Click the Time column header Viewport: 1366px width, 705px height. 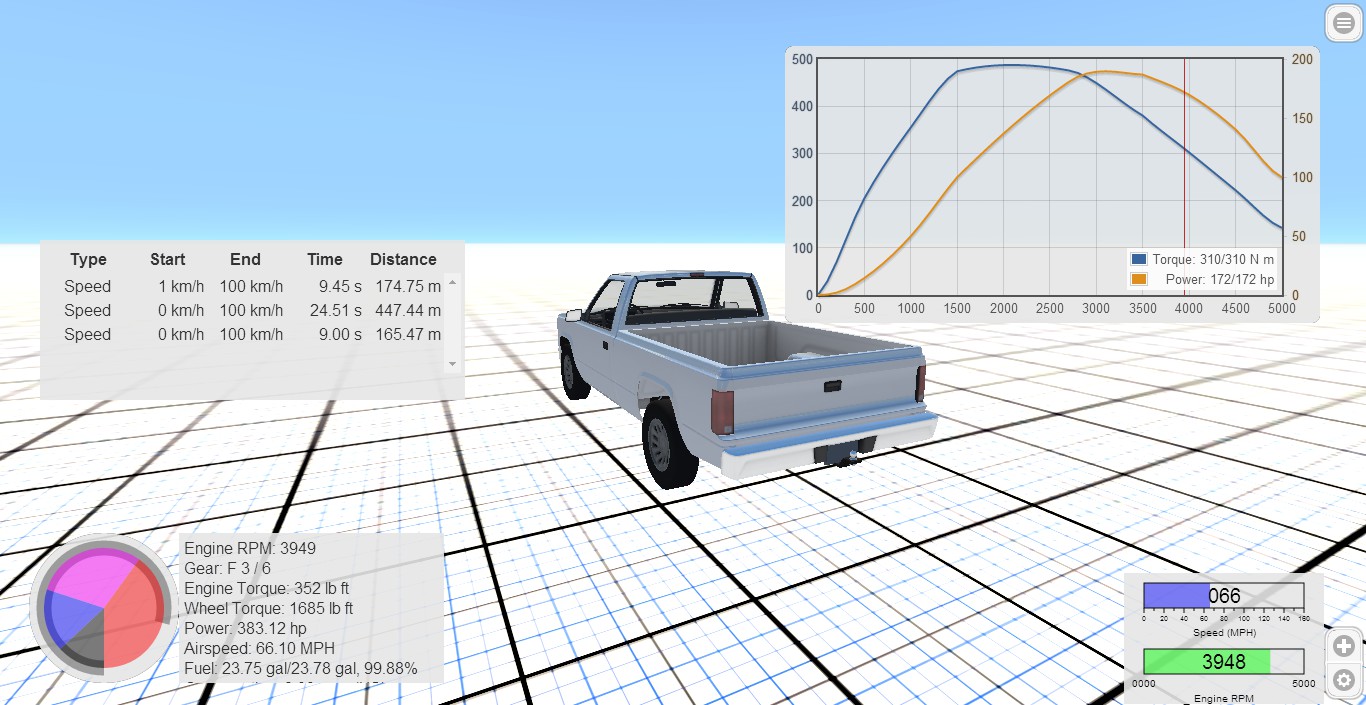(325, 259)
